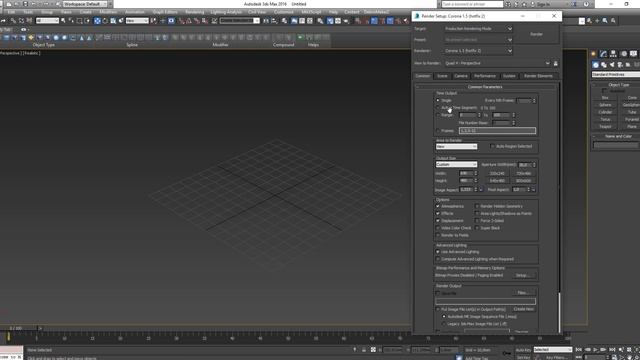Open the Preset dropdown in Render Setup

pyautogui.click(x=478, y=40)
